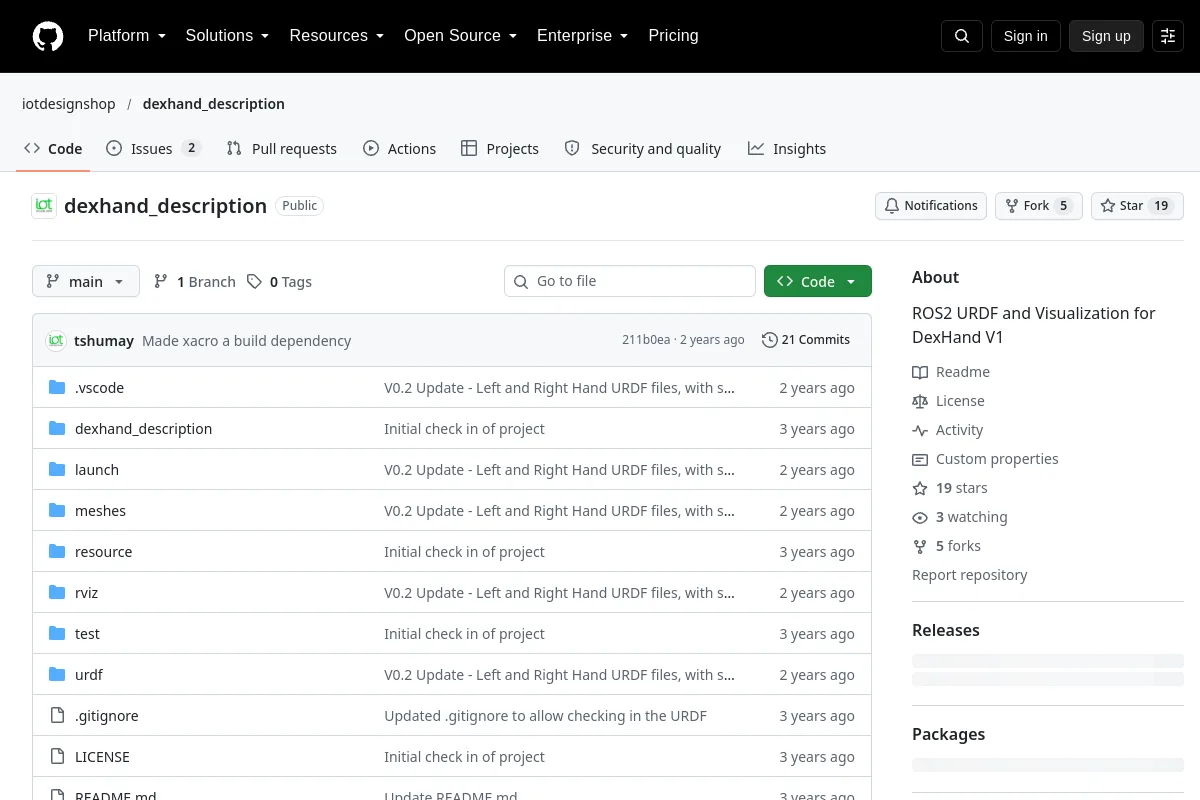1200x800 pixels.
Task: Open the .vscode folder icon
Action: click(x=57, y=388)
